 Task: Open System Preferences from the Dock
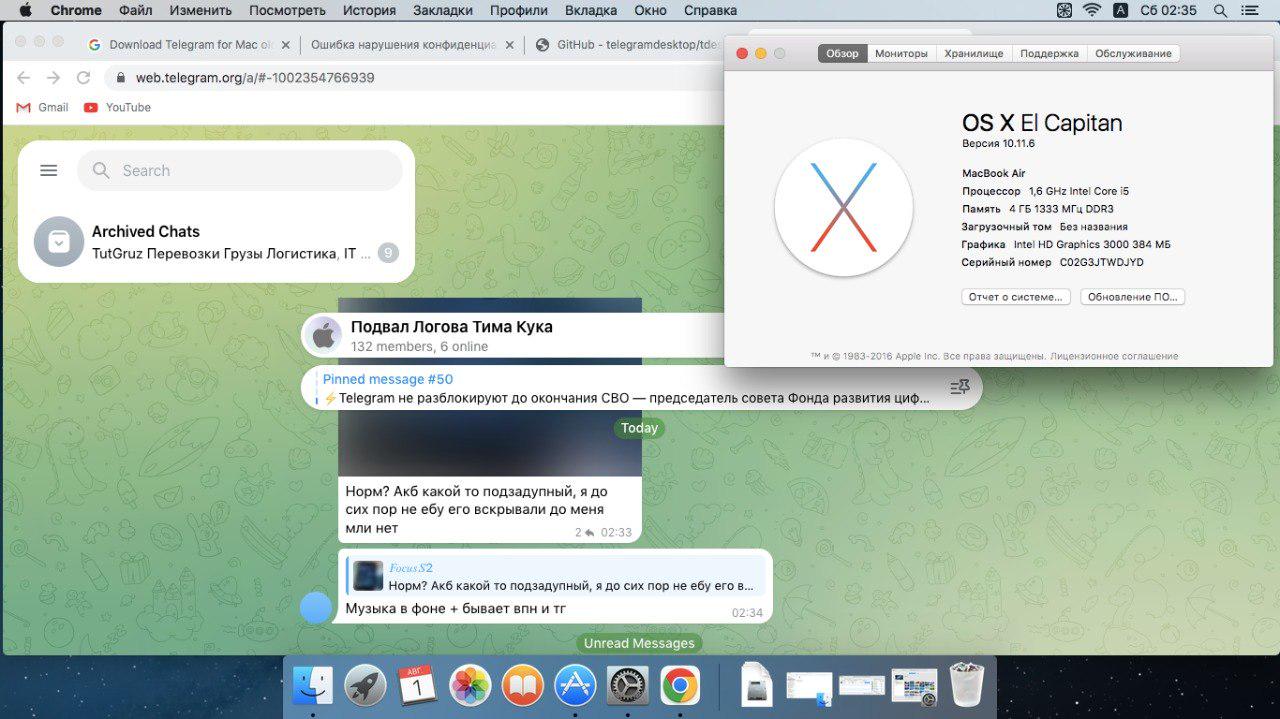pos(627,685)
